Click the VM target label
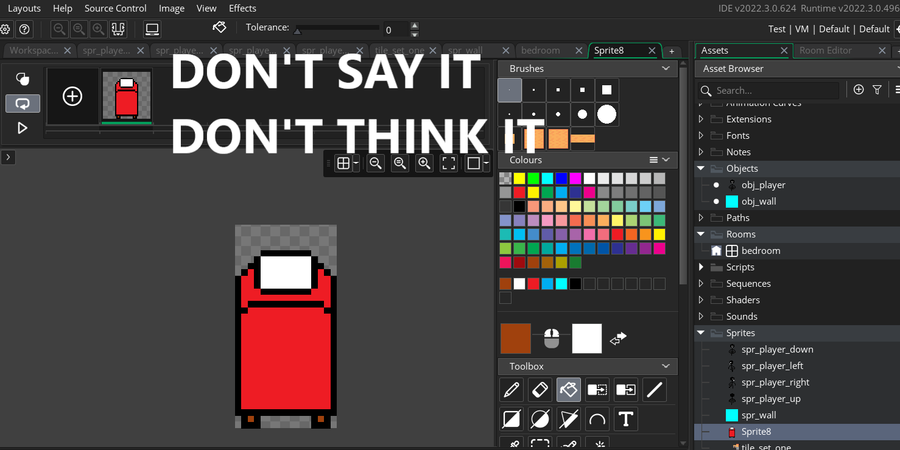The height and width of the screenshot is (450, 900). coord(802,29)
